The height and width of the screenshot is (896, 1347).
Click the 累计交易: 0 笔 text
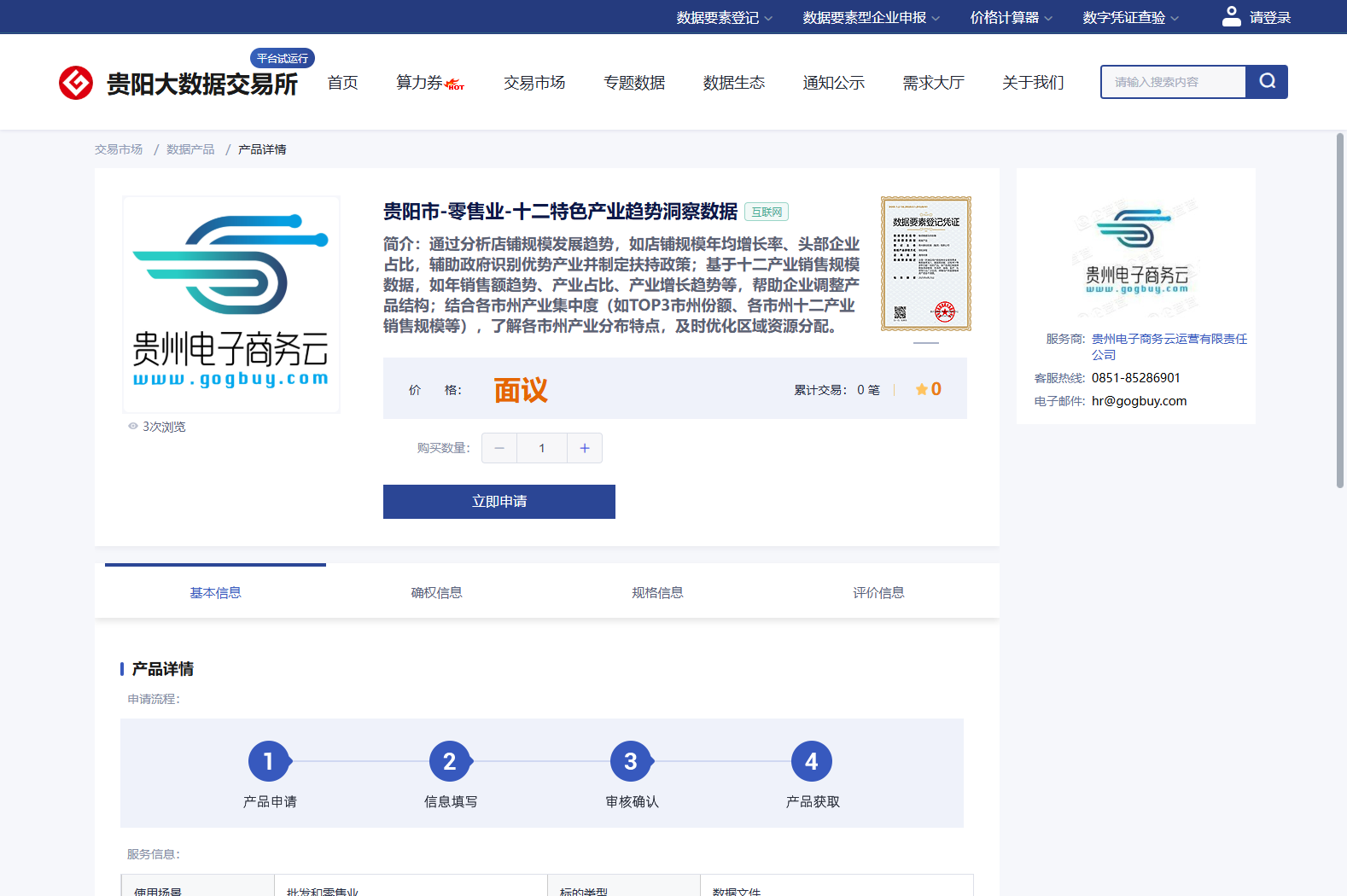tap(837, 390)
